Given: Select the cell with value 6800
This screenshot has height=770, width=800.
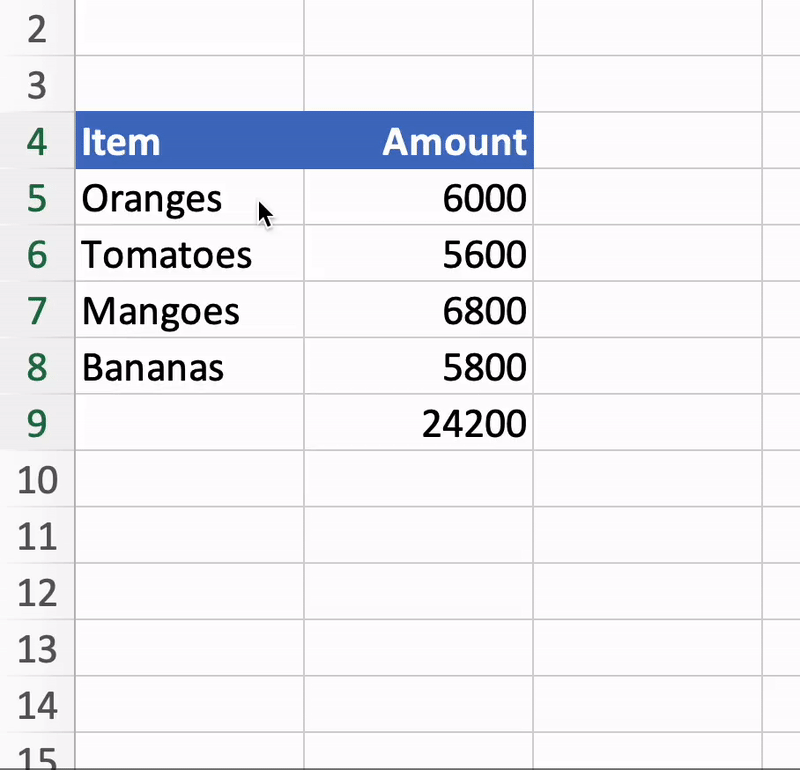Looking at the screenshot, I should pos(420,311).
